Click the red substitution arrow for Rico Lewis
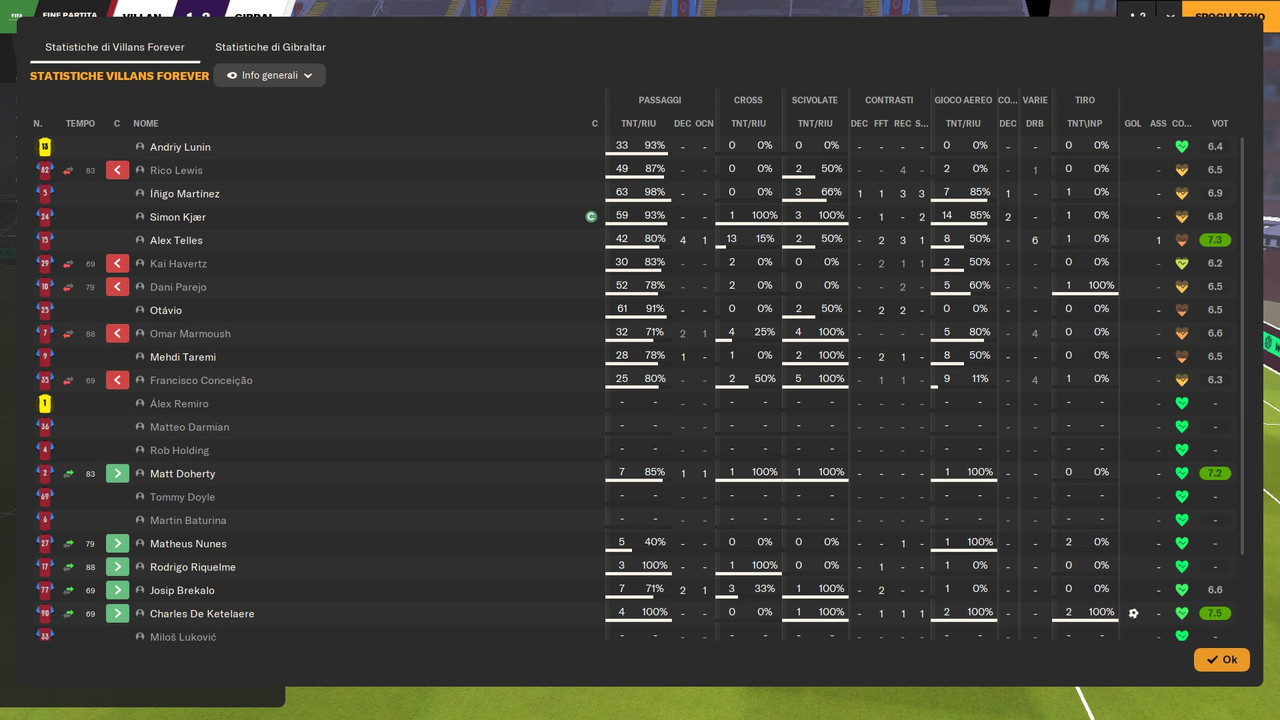Image resolution: width=1280 pixels, height=720 pixels. (x=117, y=170)
